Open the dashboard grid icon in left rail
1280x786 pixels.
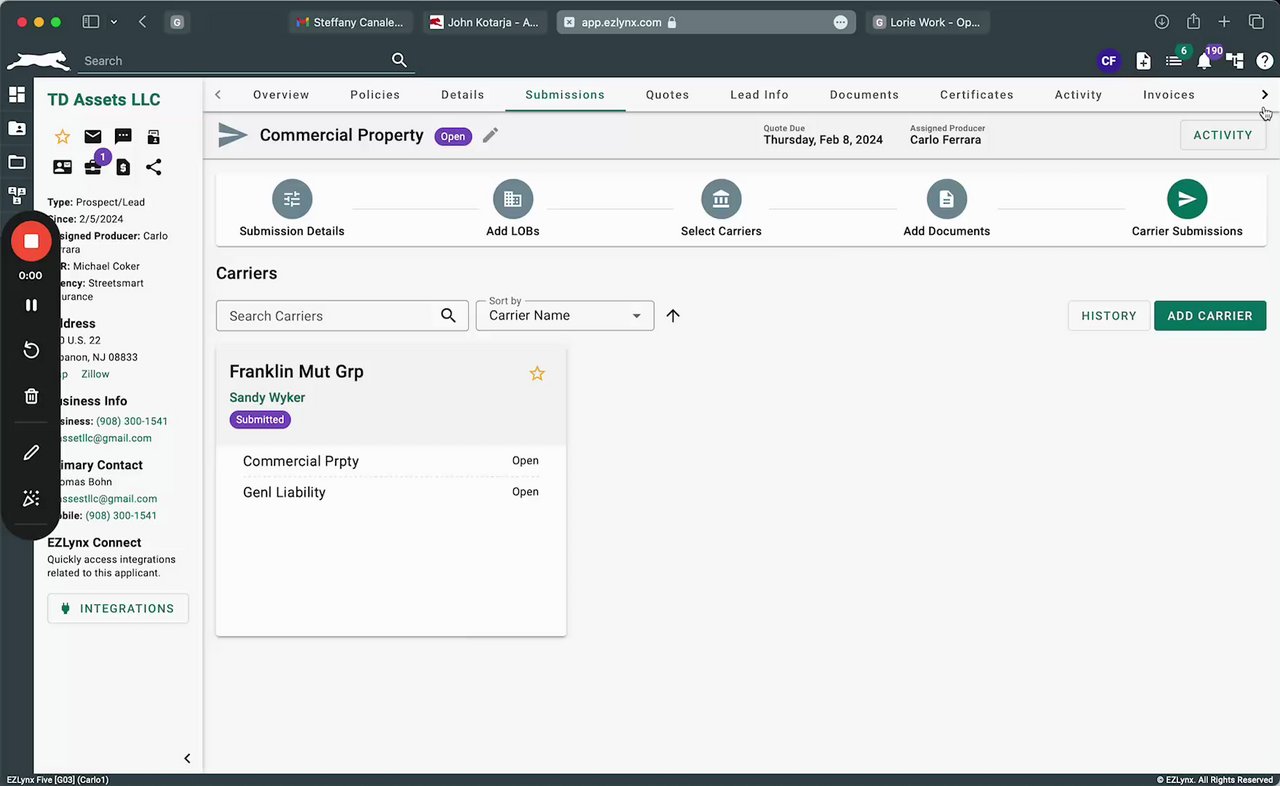(17, 95)
